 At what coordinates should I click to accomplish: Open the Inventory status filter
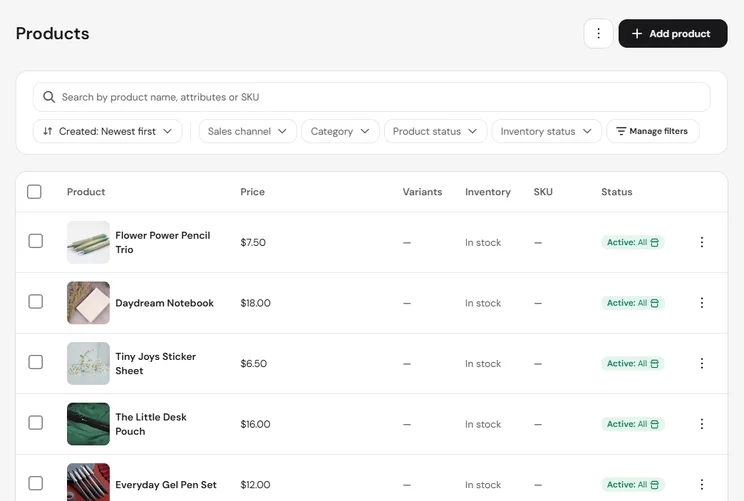(547, 131)
